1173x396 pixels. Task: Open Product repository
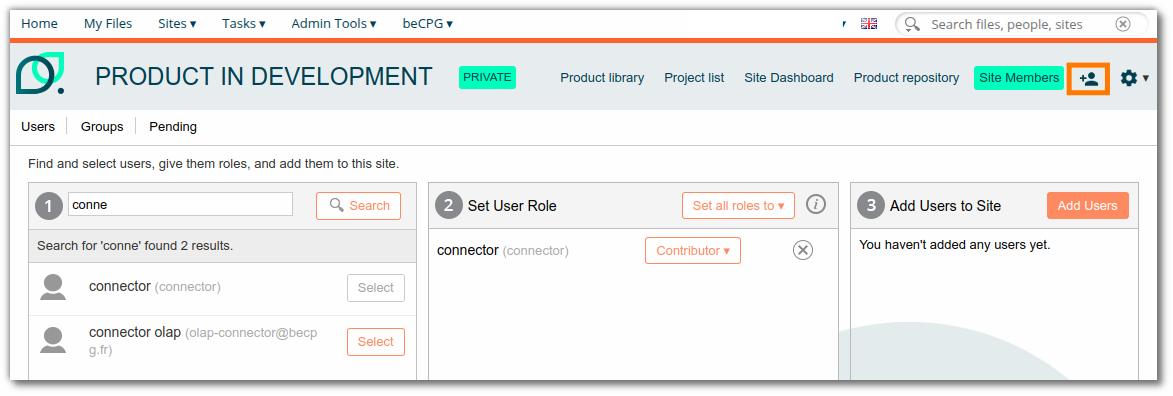(906, 78)
